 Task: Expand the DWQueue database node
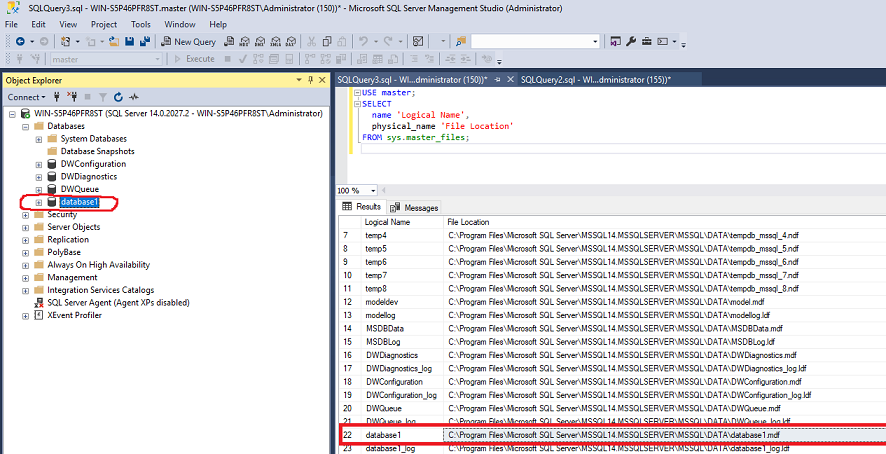pos(38,189)
